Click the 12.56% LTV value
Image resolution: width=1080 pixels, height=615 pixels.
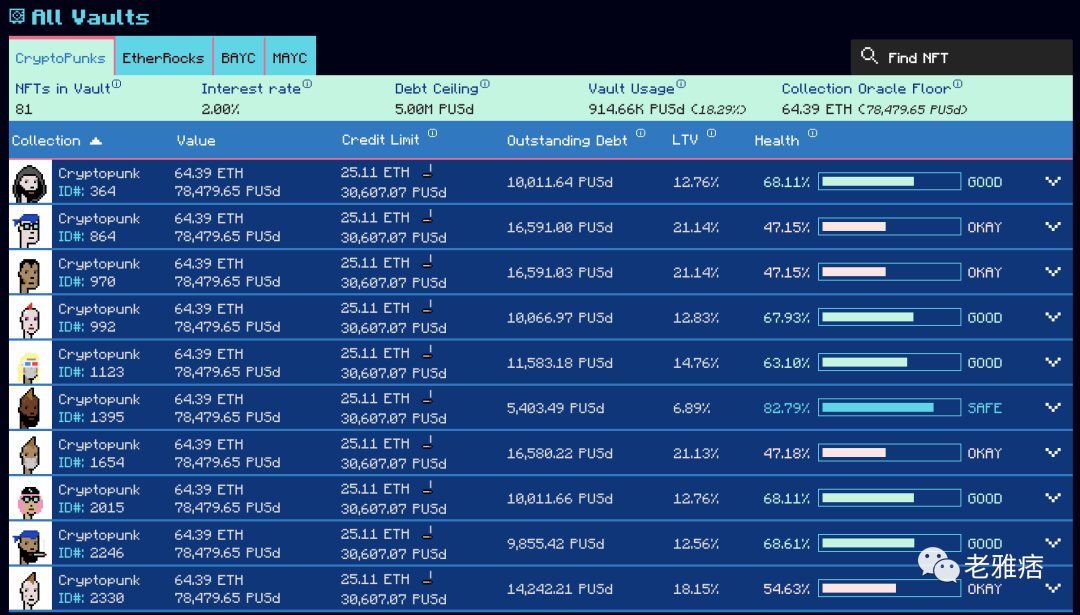point(696,544)
